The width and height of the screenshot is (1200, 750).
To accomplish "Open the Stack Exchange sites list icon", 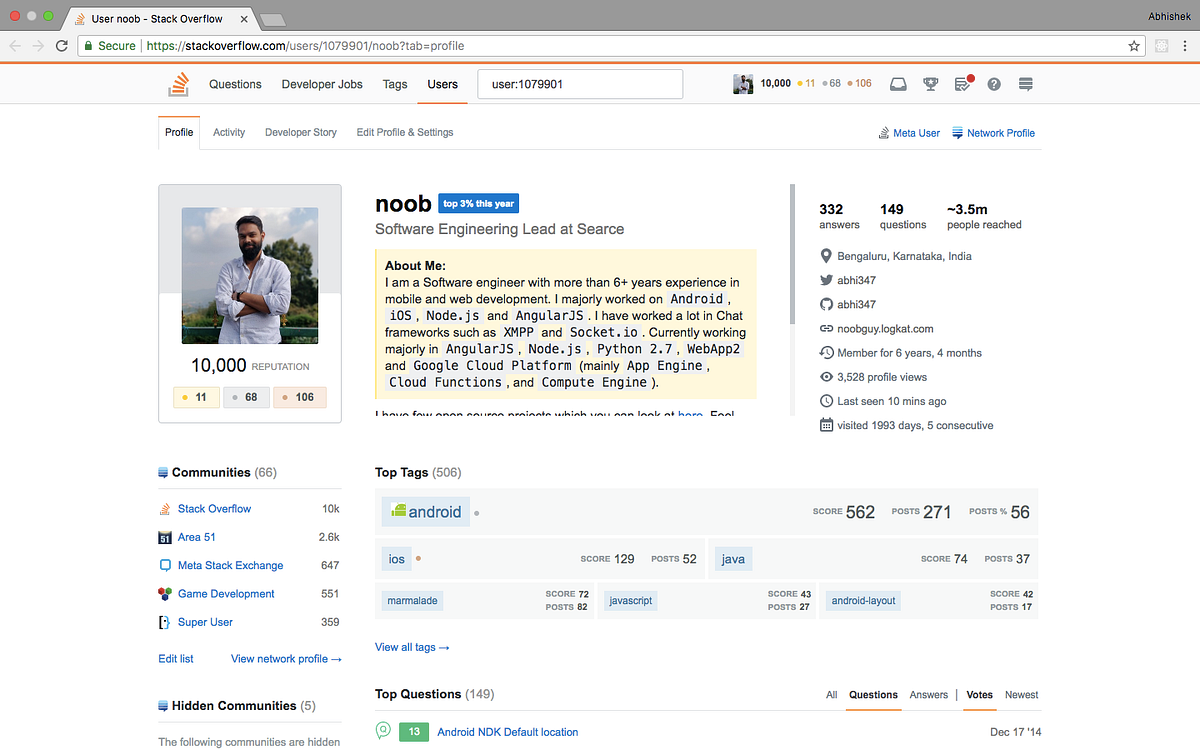I will coord(1025,84).
